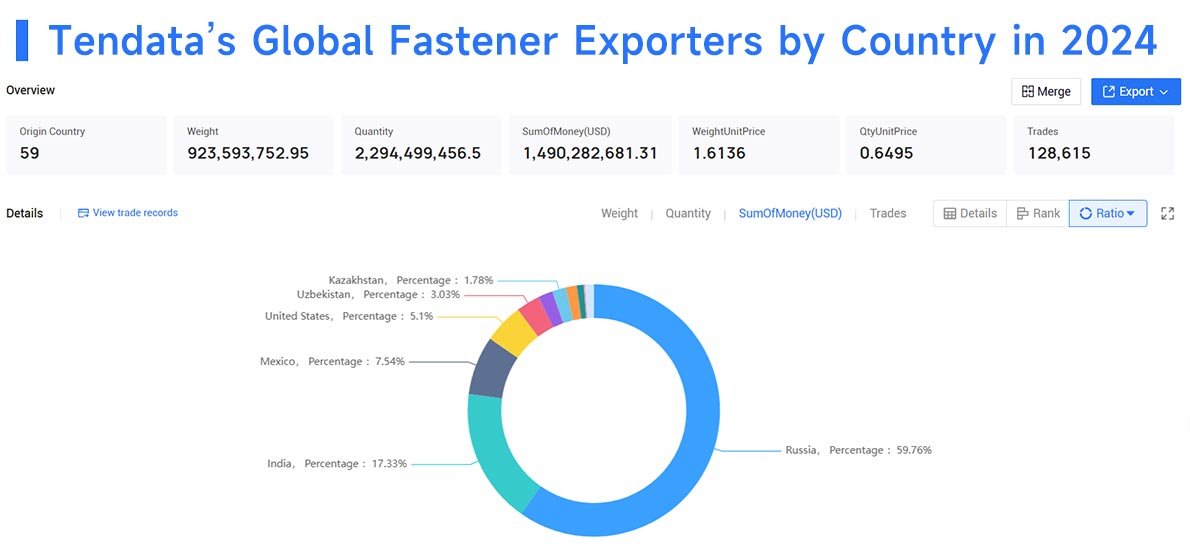The image size is (1190, 547).
Task: Click the Trades 128,615 card
Action: click(1094, 145)
